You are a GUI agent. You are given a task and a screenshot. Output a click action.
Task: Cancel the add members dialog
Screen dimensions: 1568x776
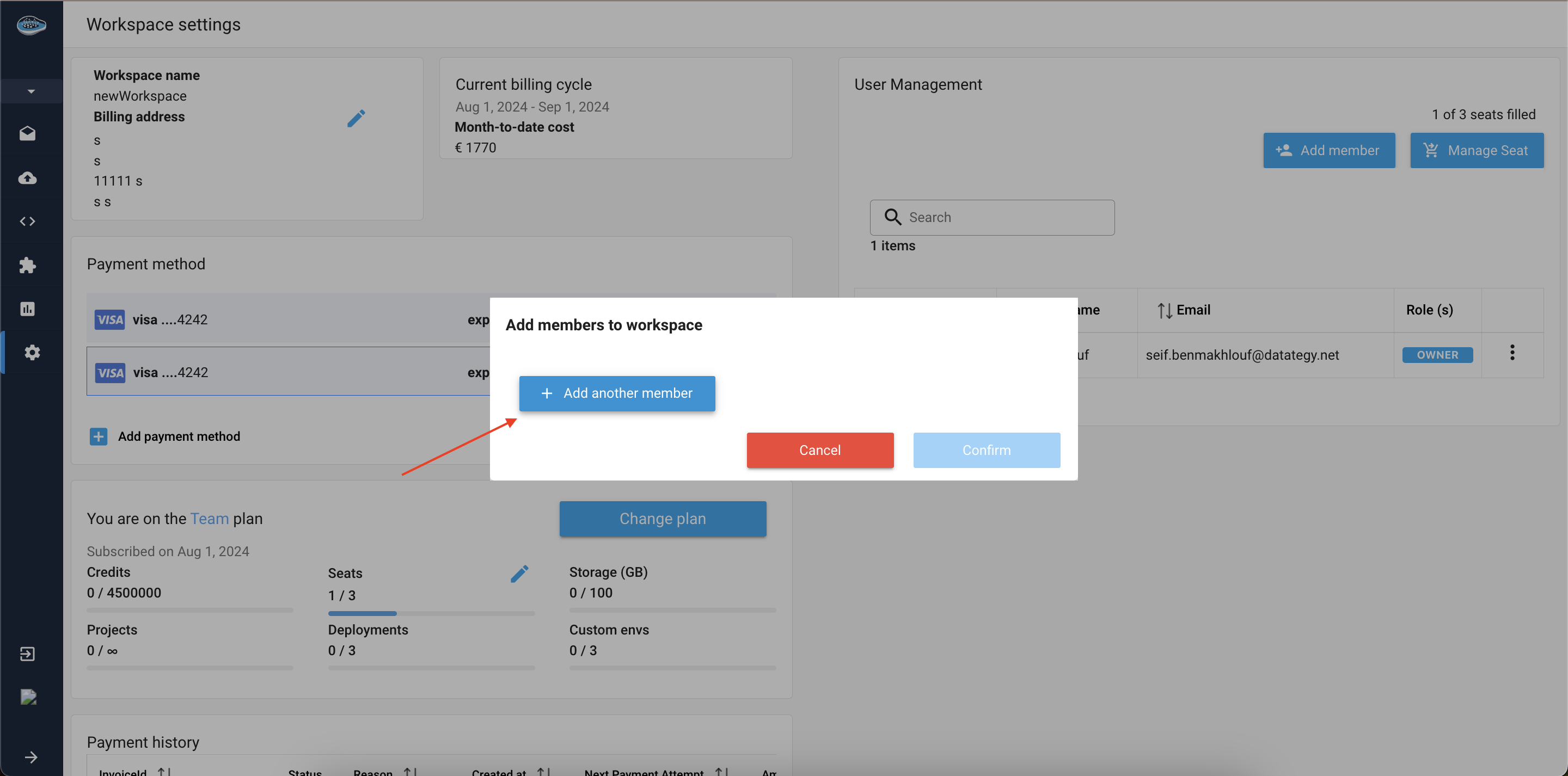tap(820, 451)
